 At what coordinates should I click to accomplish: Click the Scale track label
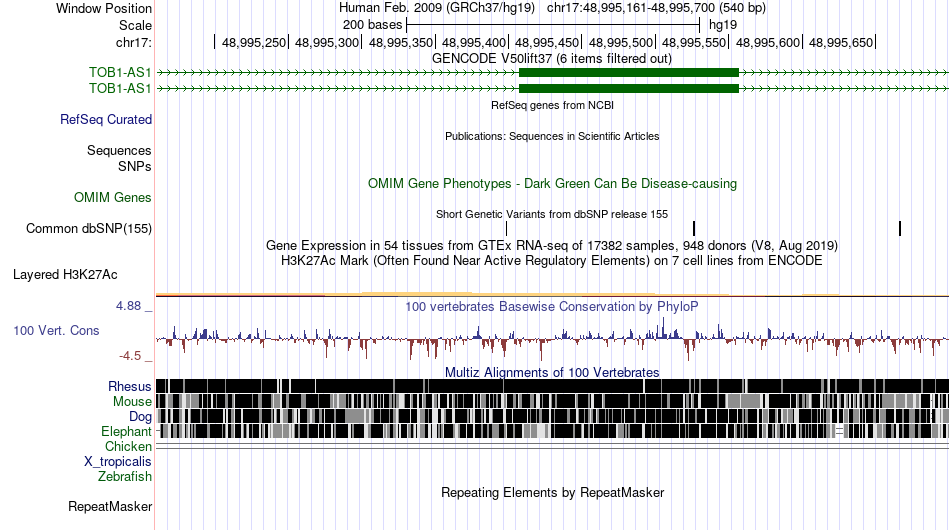coord(135,25)
